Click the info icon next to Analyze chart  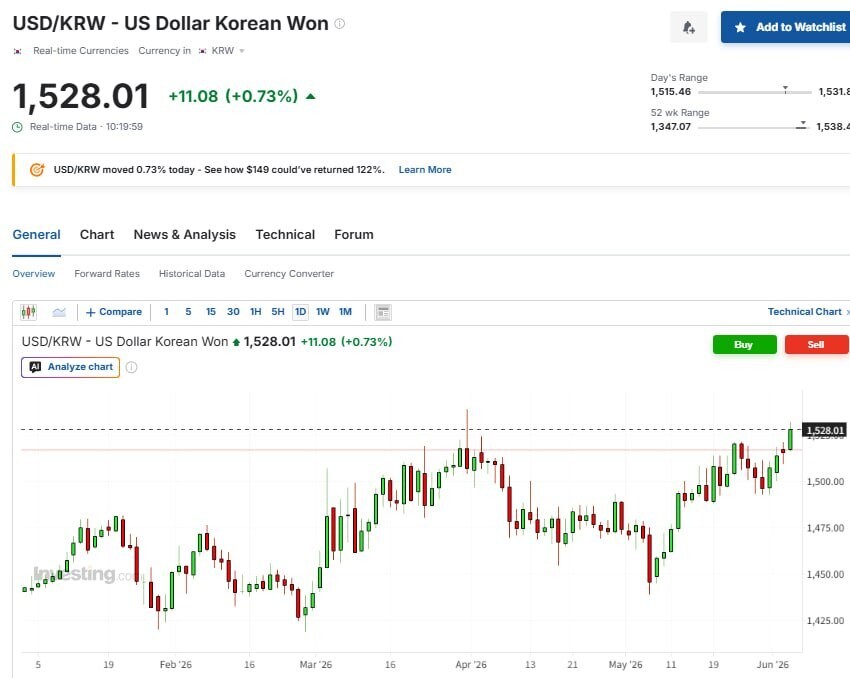(x=131, y=367)
